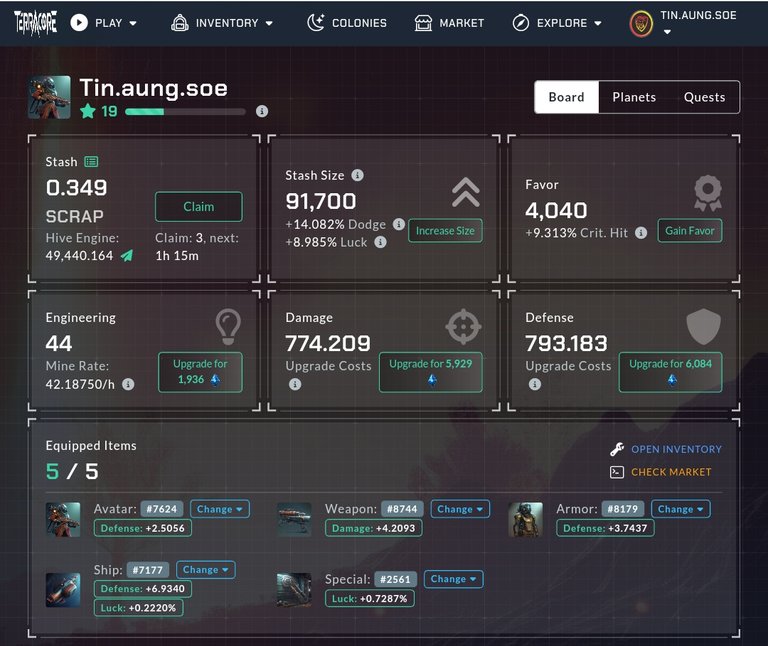Open the Special Change dropdown
This screenshot has height=646, width=768.
(454, 579)
